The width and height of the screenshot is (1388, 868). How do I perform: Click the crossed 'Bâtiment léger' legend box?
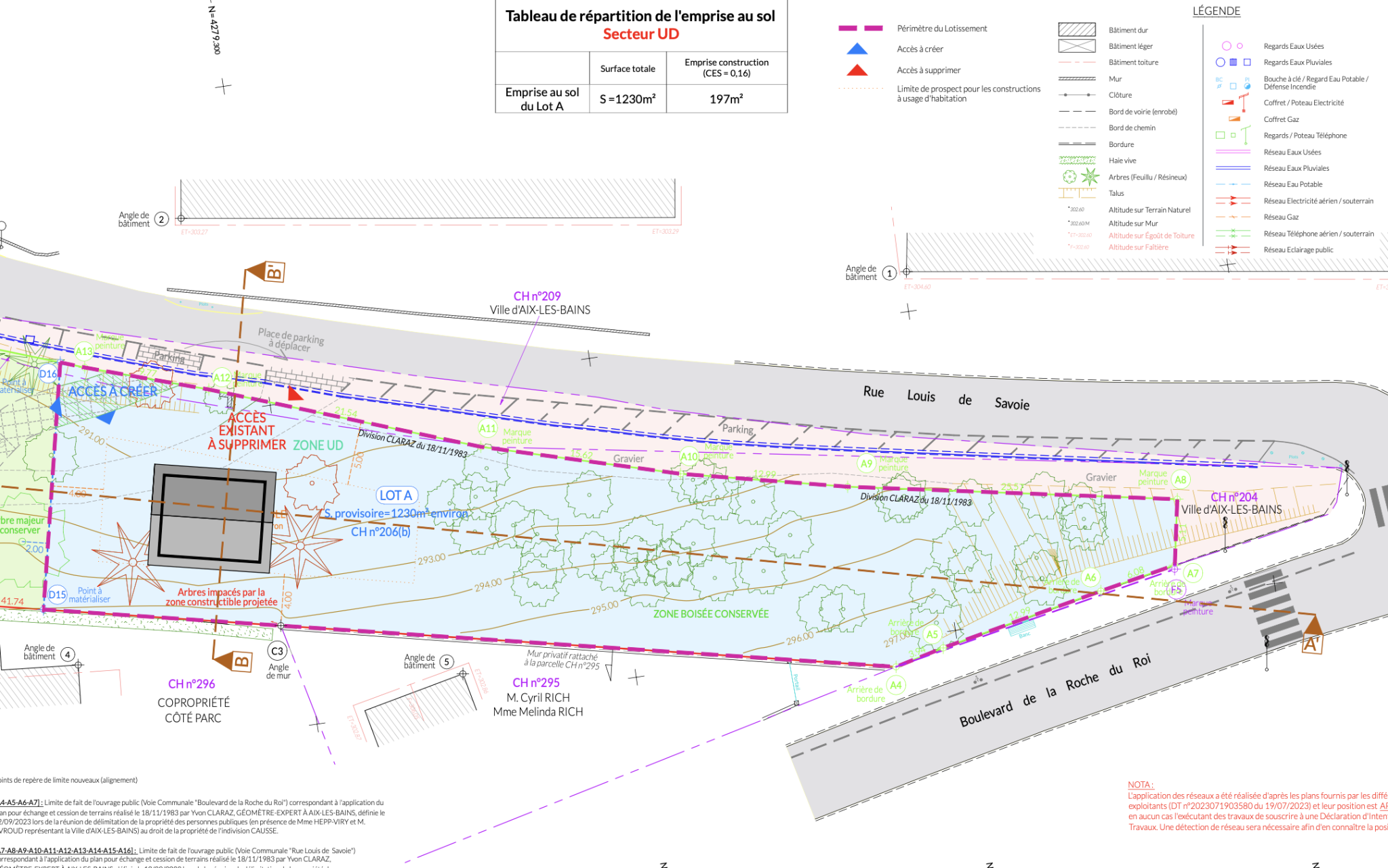click(1077, 46)
